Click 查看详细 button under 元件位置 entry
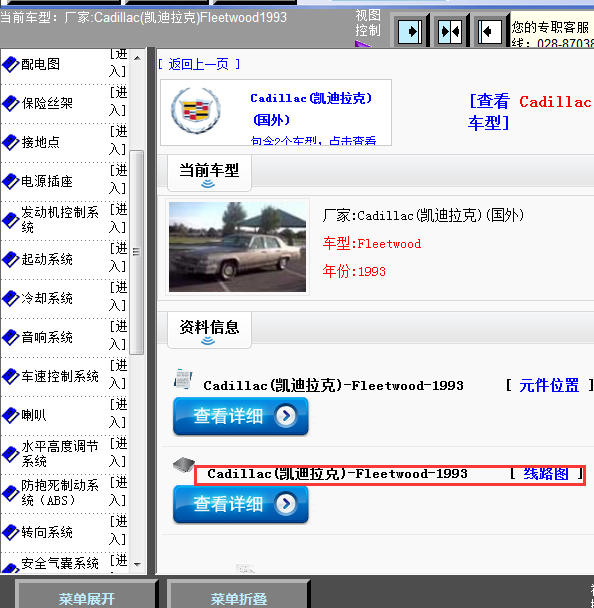Image resolution: width=594 pixels, height=608 pixels. point(241,416)
